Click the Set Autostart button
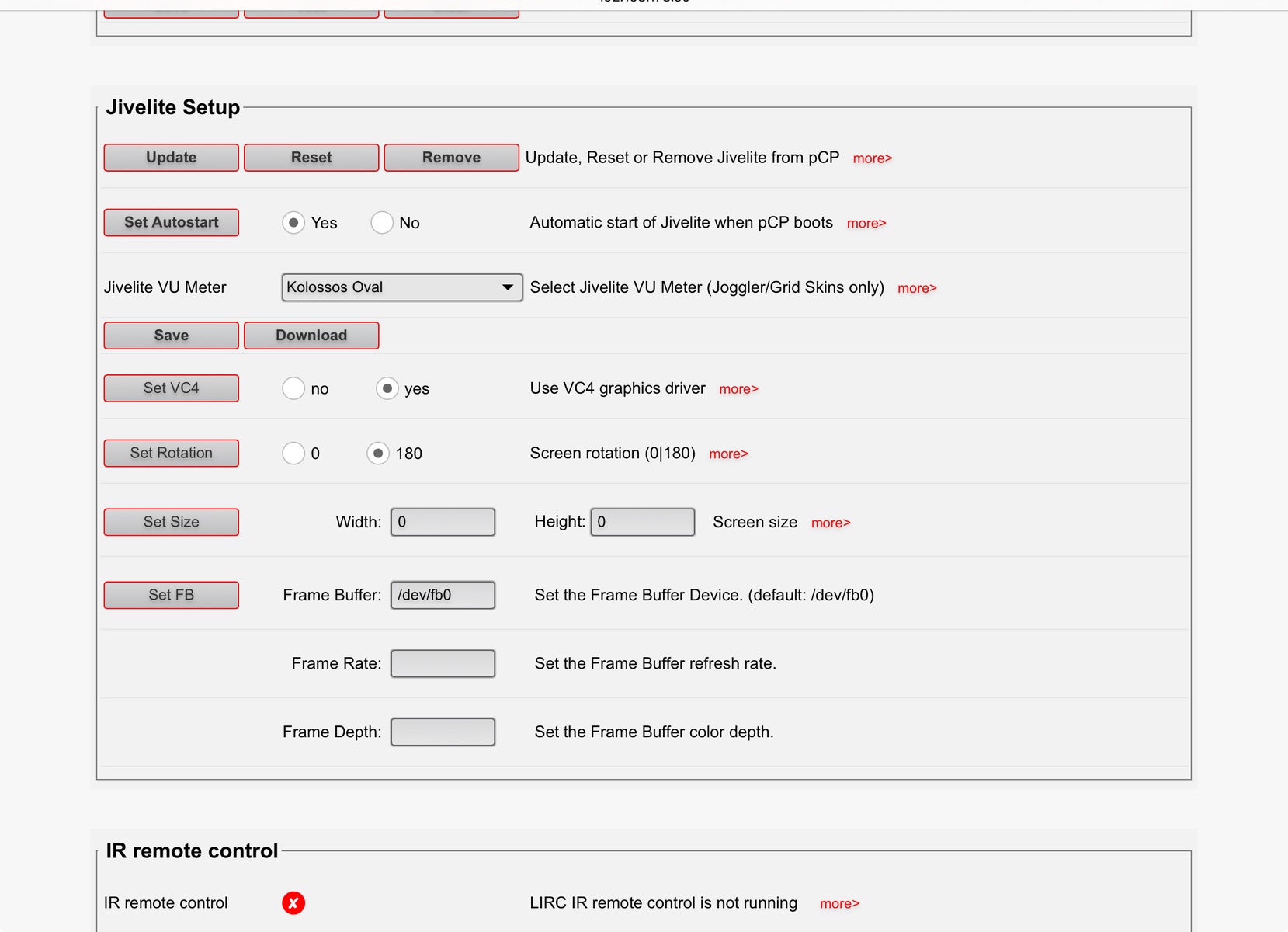Image resolution: width=1288 pixels, height=932 pixels. coord(172,222)
